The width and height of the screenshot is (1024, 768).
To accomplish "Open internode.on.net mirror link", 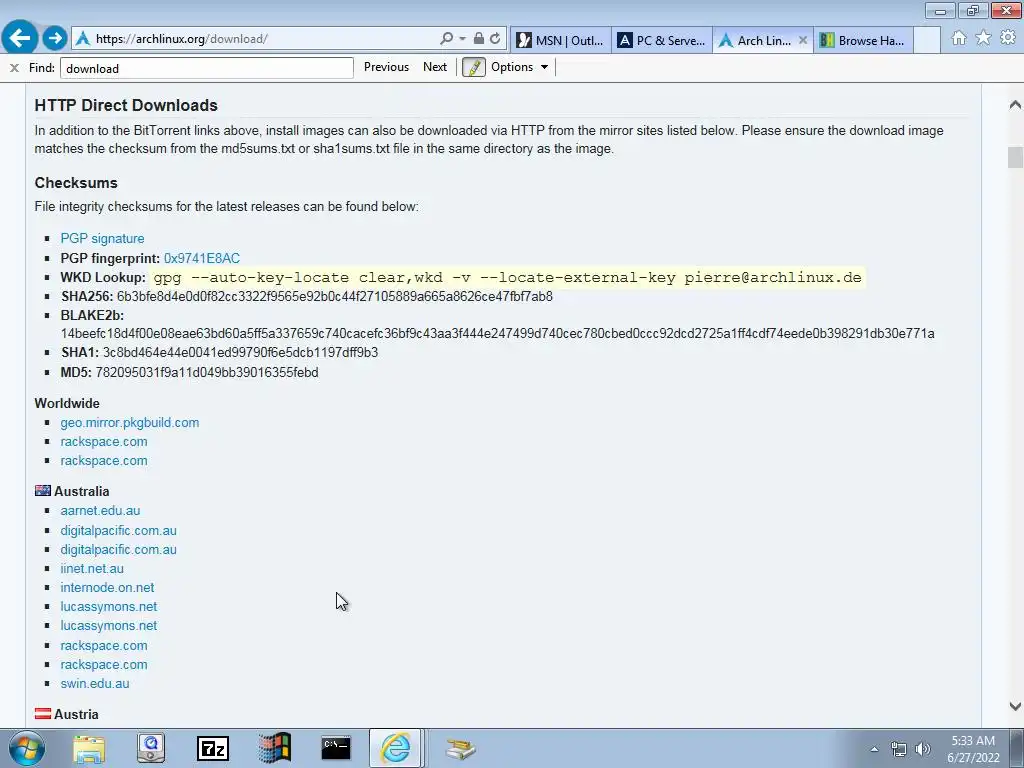I will (x=108, y=587).
